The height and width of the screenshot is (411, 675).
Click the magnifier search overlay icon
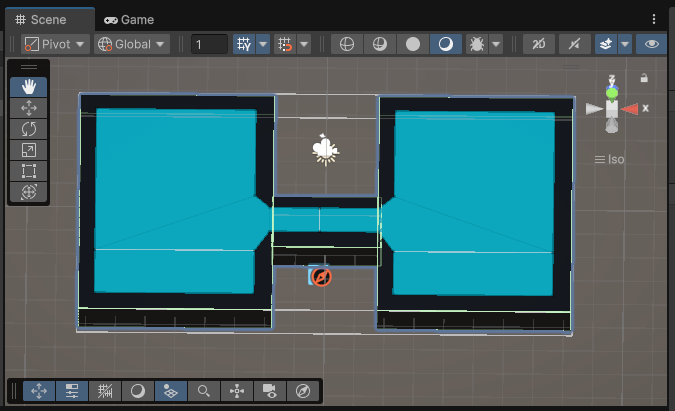point(203,391)
